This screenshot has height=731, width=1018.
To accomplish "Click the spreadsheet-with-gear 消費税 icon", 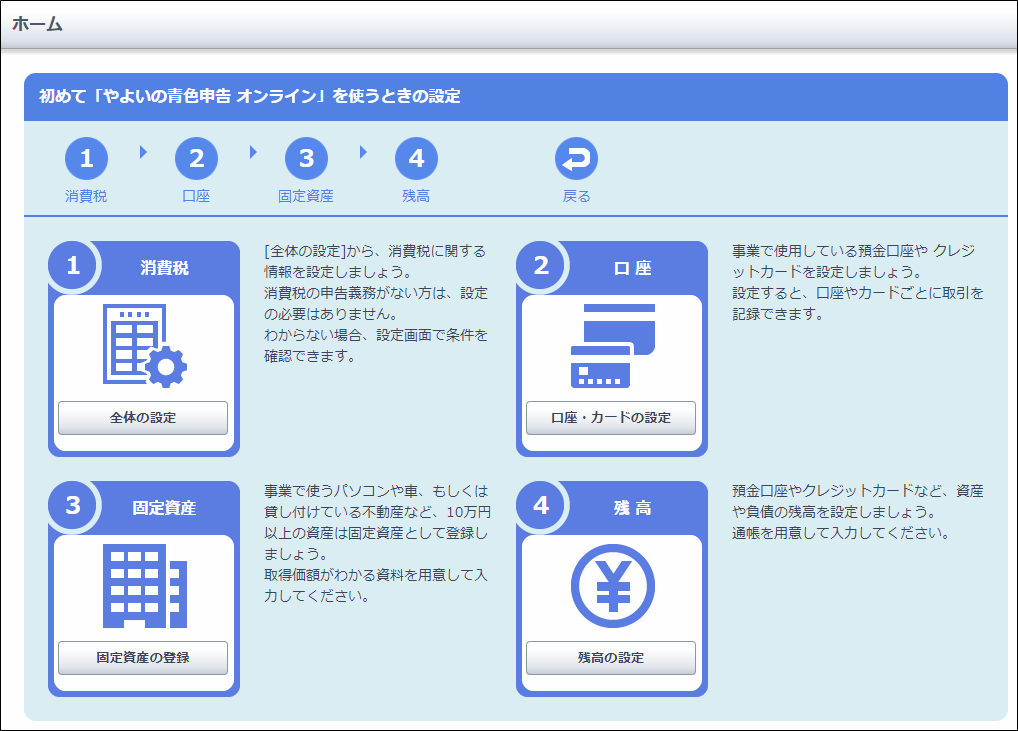I will [x=144, y=345].
